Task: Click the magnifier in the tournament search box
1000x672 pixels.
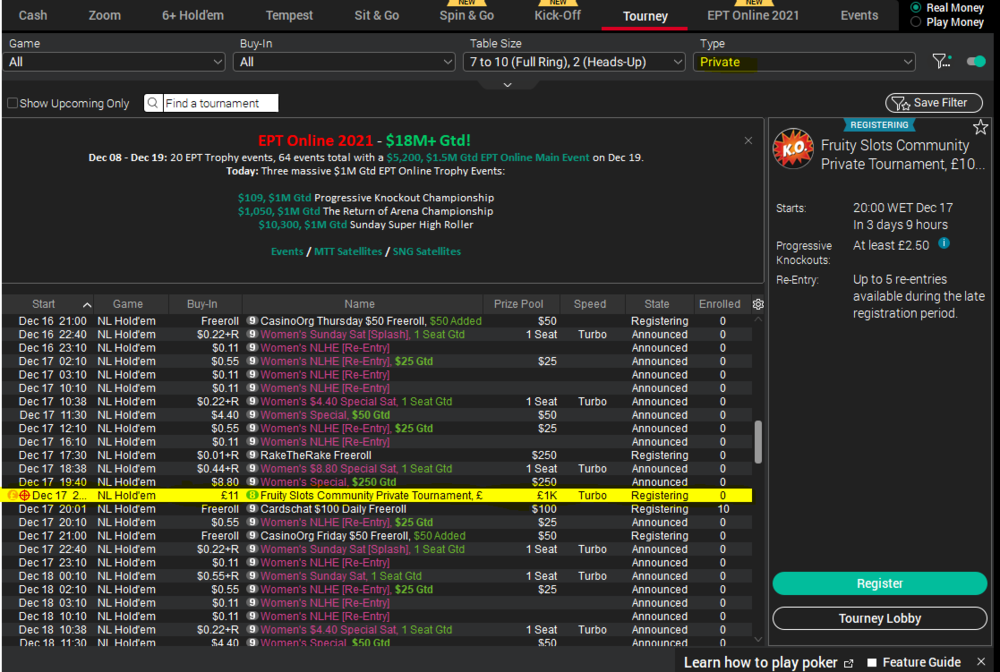Action: coord(150,102)
